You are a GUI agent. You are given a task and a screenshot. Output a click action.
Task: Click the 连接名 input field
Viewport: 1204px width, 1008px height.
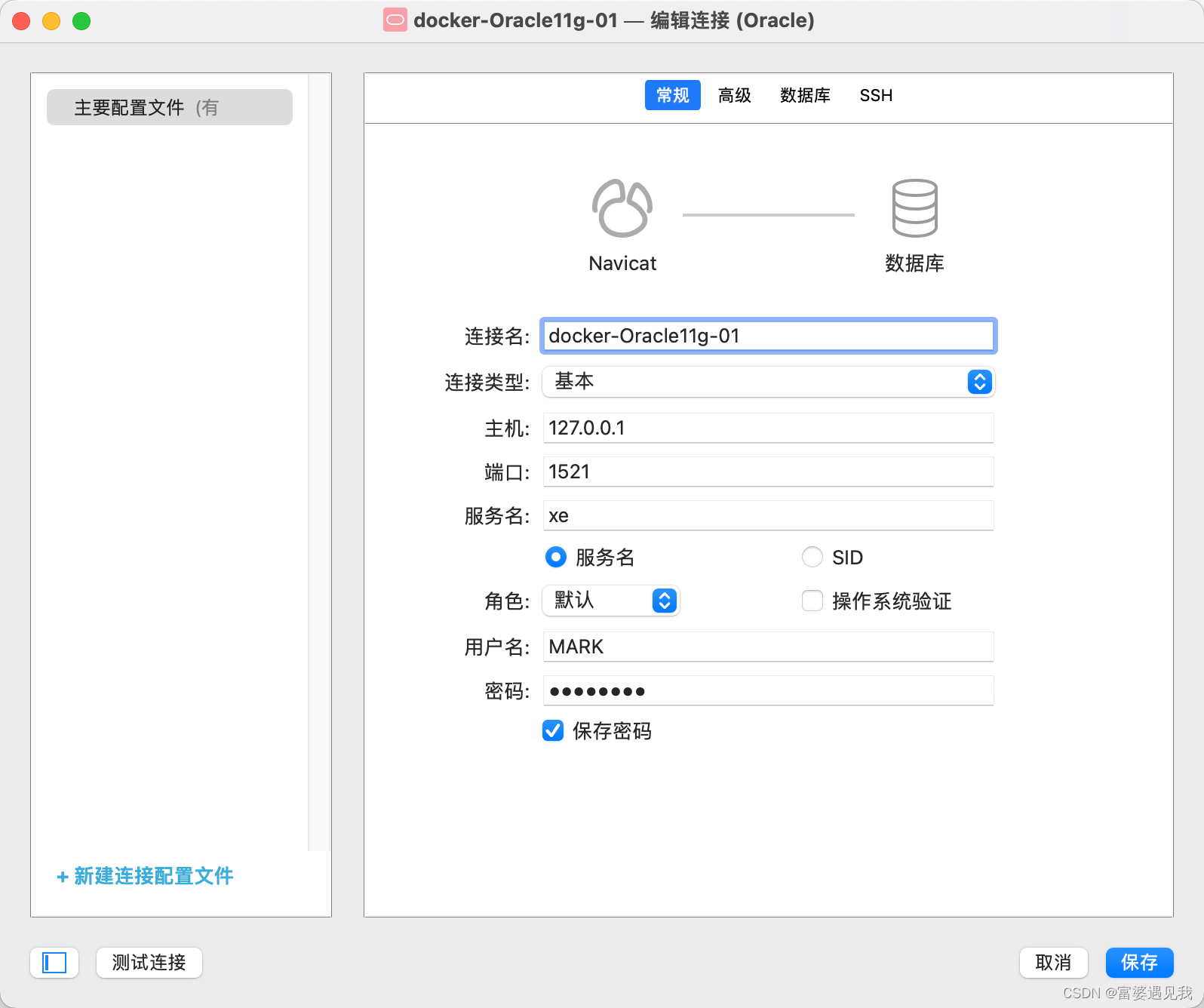768,336
